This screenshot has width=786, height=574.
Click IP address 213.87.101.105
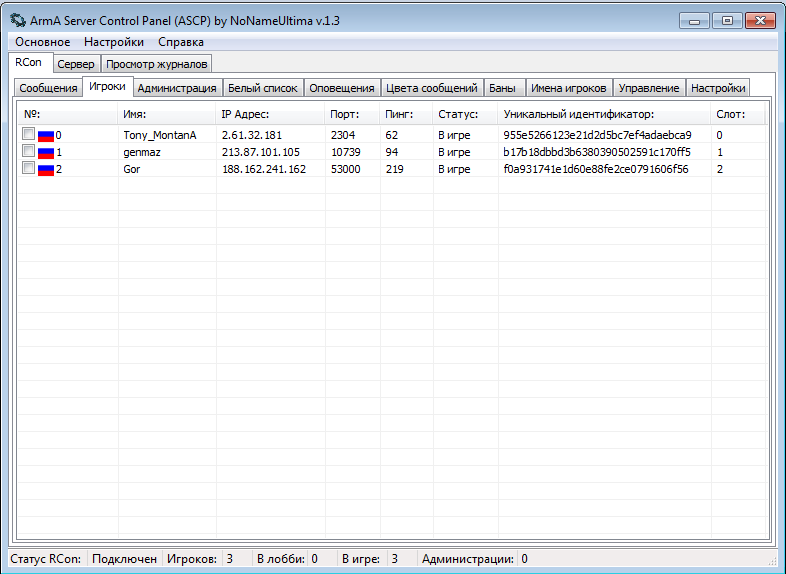coord(261,152)
